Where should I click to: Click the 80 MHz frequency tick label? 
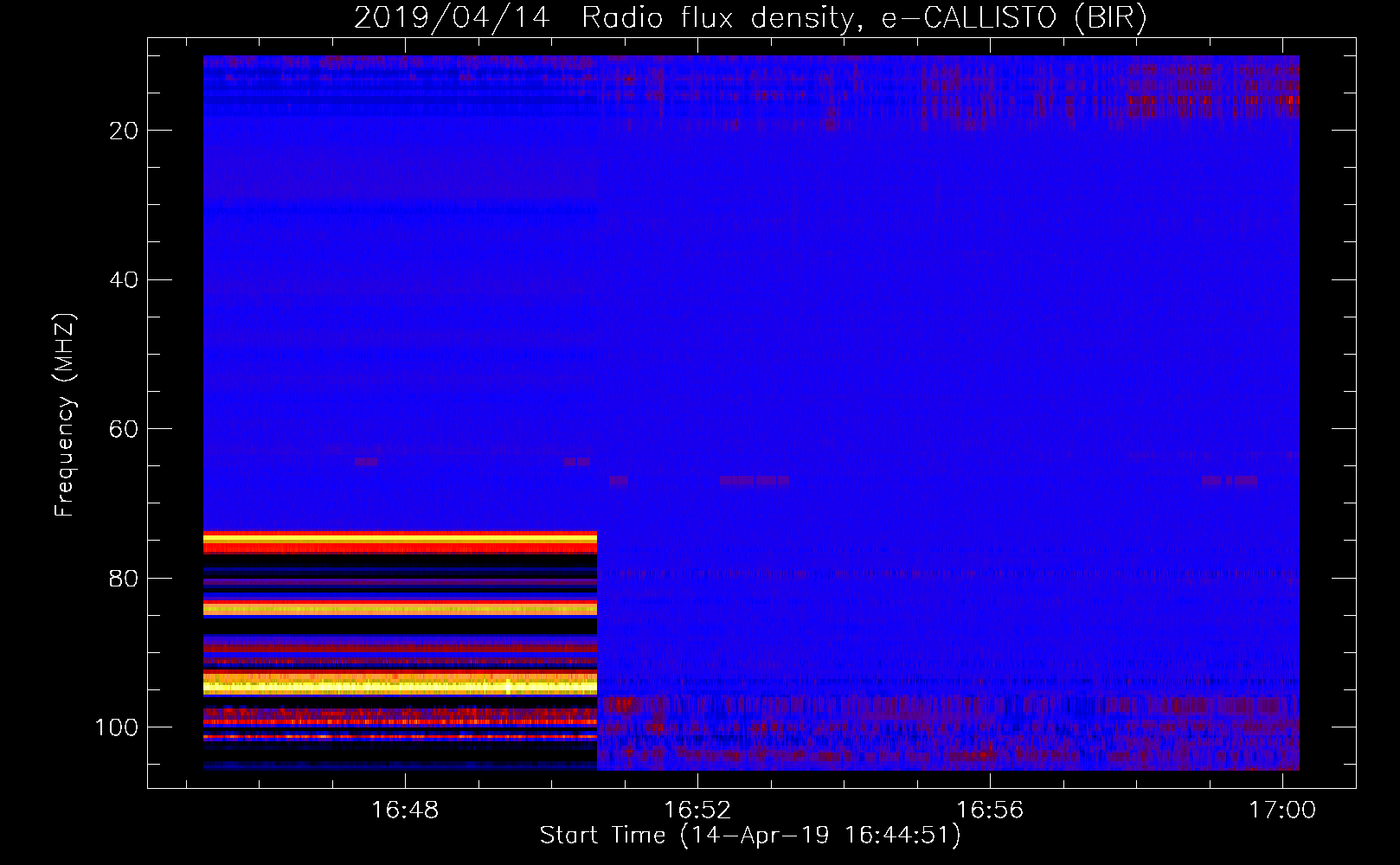[x=125, y=579]
